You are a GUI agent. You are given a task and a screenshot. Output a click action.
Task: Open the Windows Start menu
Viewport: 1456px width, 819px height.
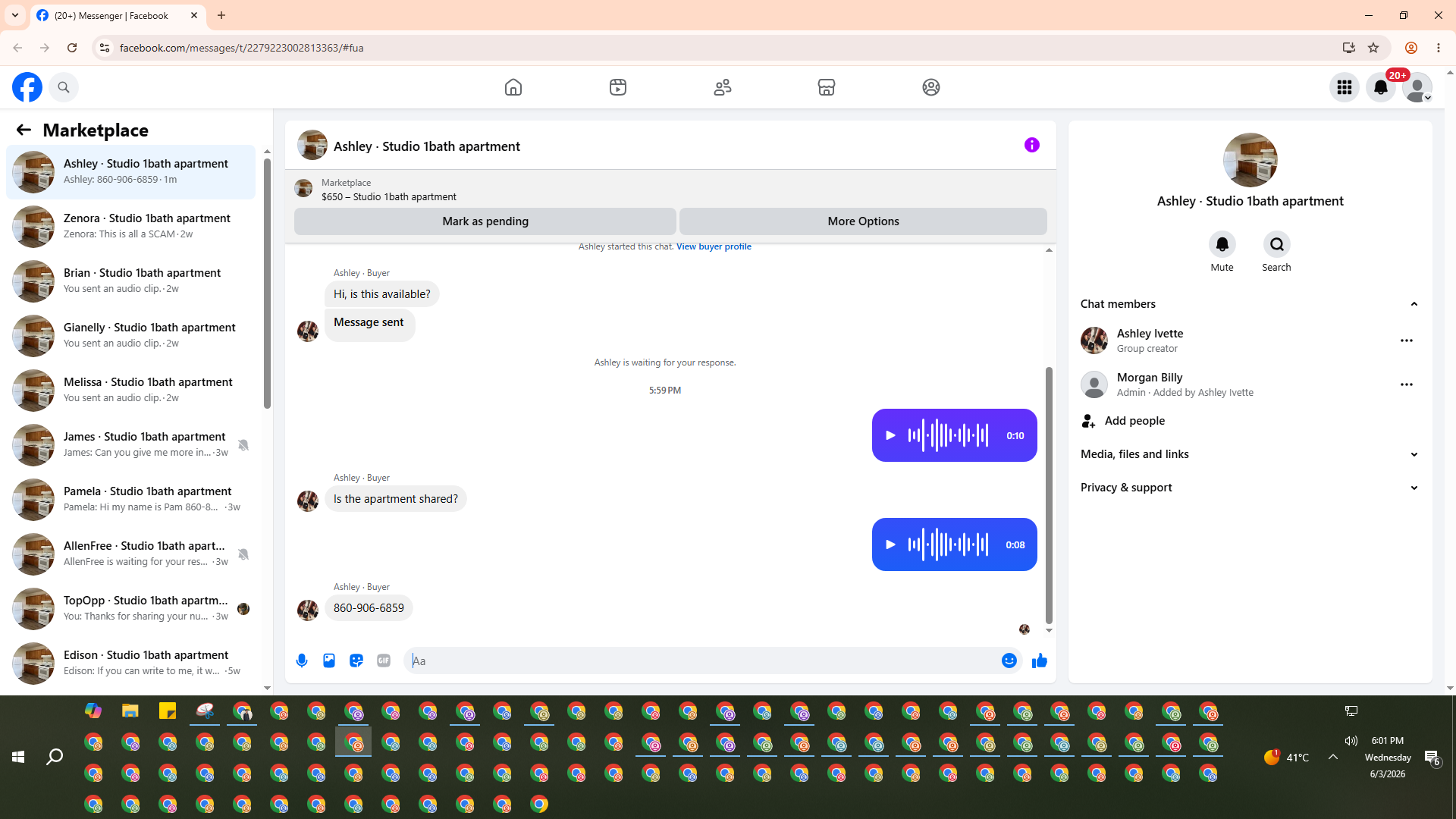tap(18, 757)
